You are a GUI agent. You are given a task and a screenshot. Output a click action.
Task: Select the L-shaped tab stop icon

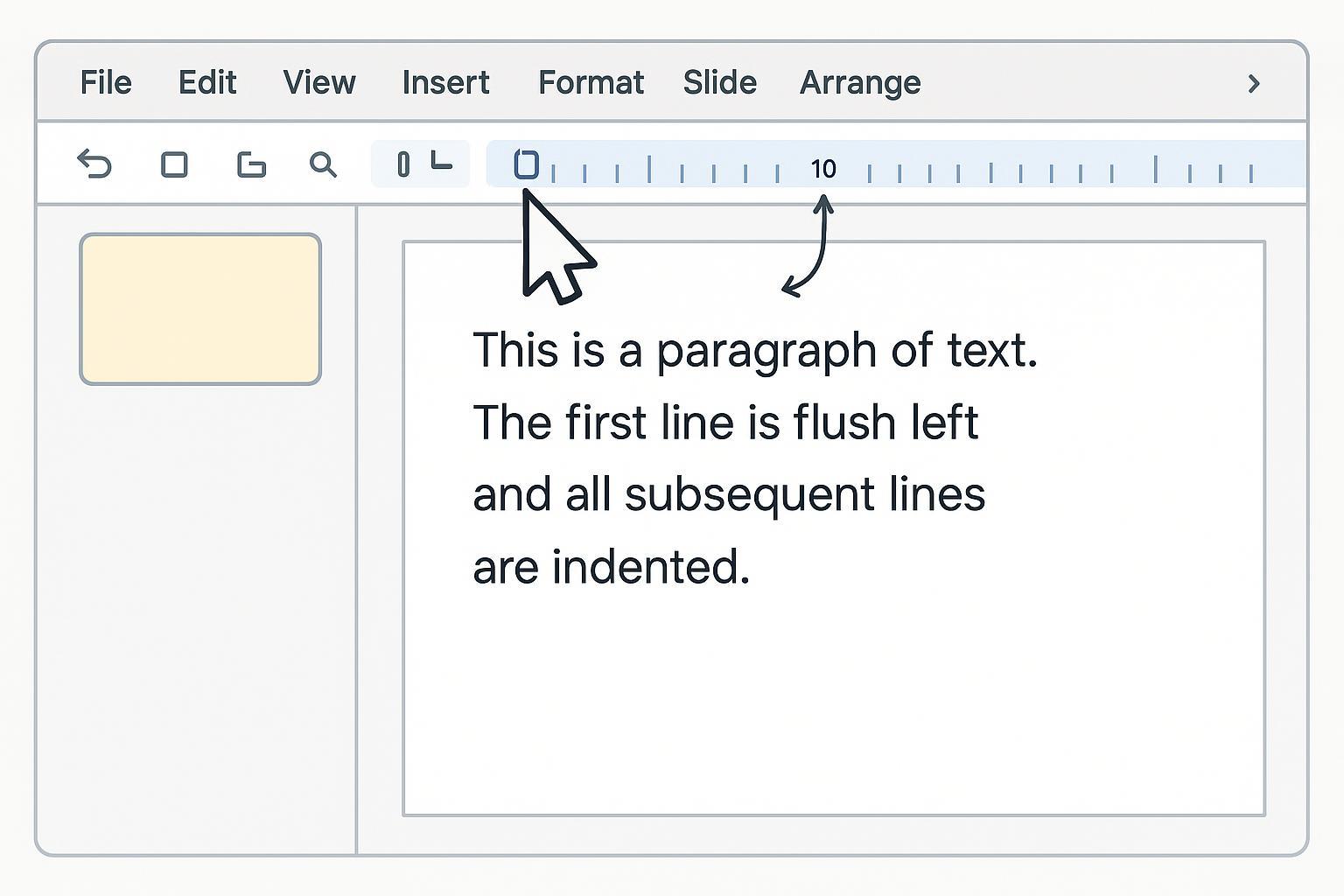(x=442, y=161)
